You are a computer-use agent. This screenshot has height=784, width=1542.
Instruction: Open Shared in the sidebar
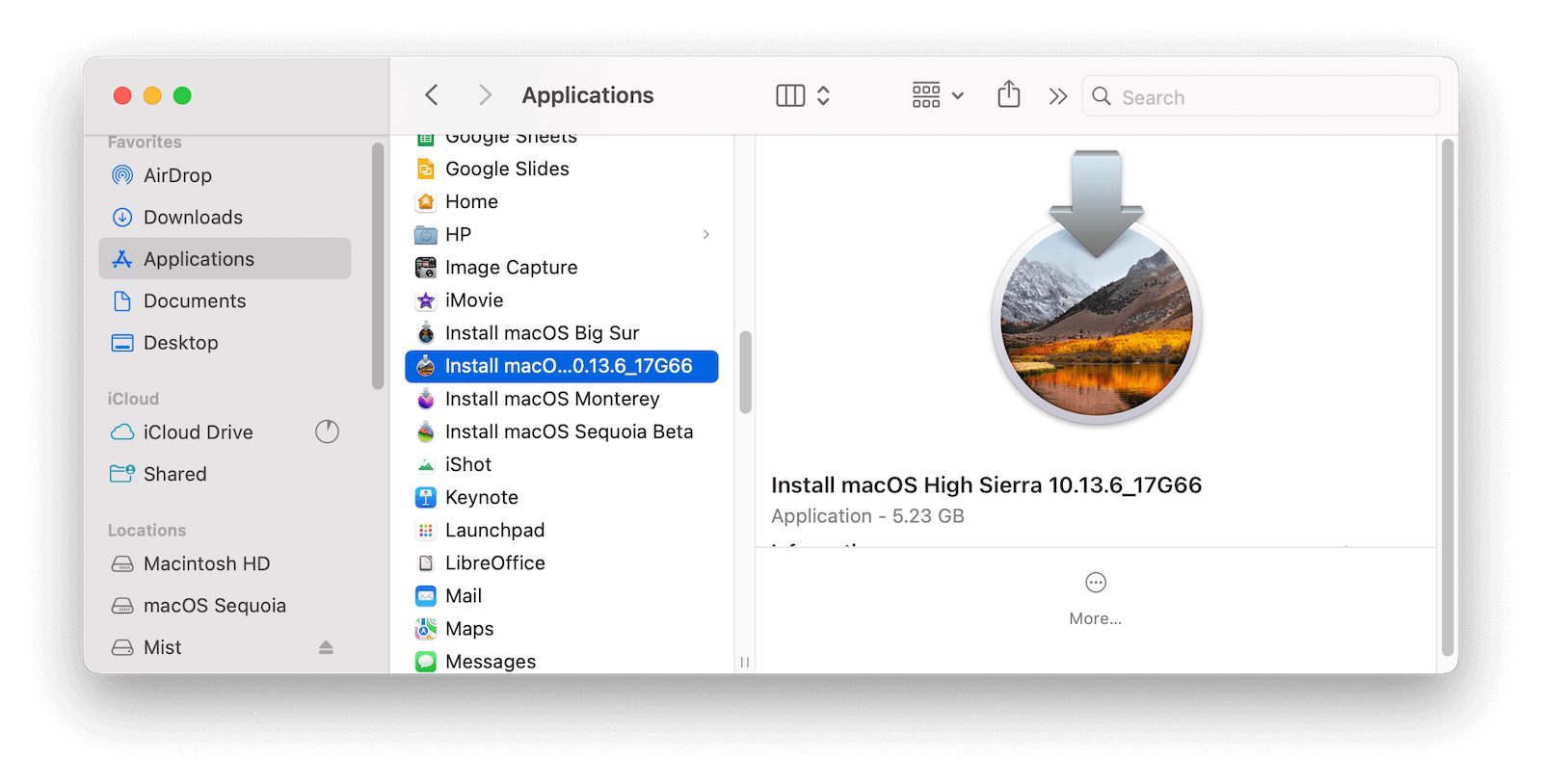[225, 474]
